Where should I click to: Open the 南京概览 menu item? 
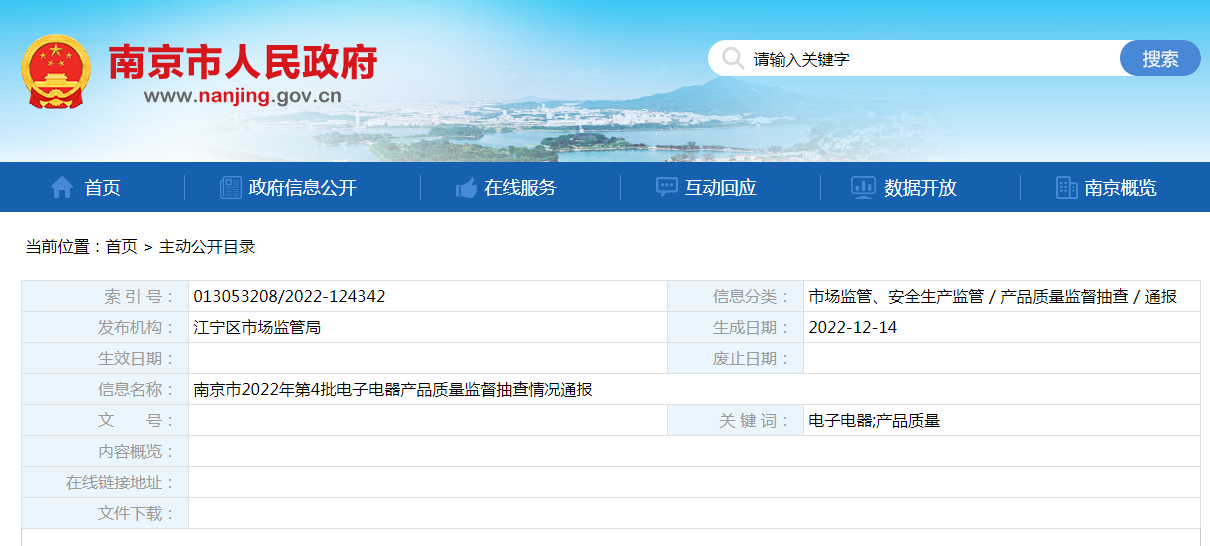pos(1120,187)
